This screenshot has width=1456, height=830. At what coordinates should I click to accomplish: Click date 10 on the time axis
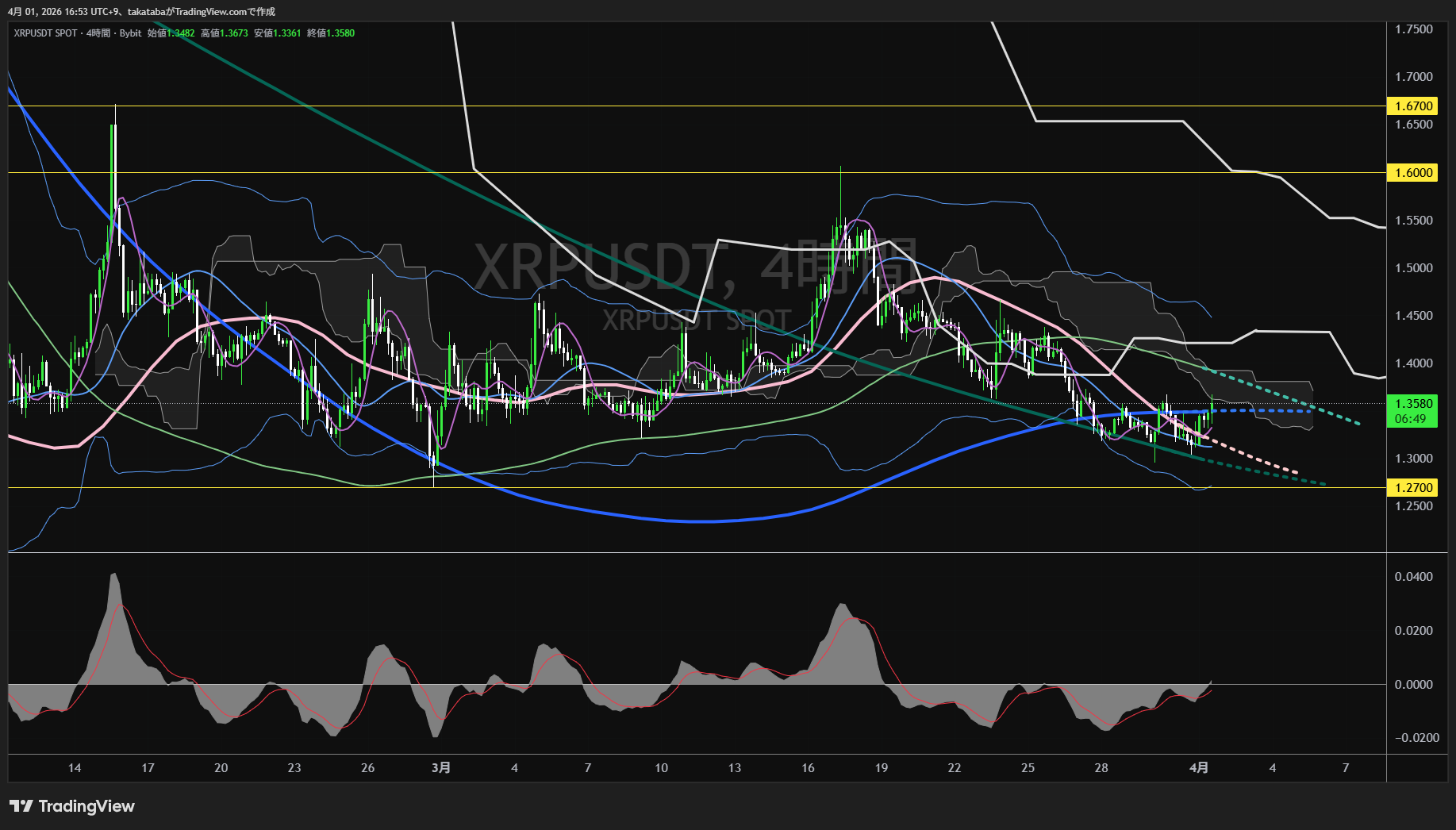coord(661,768)
